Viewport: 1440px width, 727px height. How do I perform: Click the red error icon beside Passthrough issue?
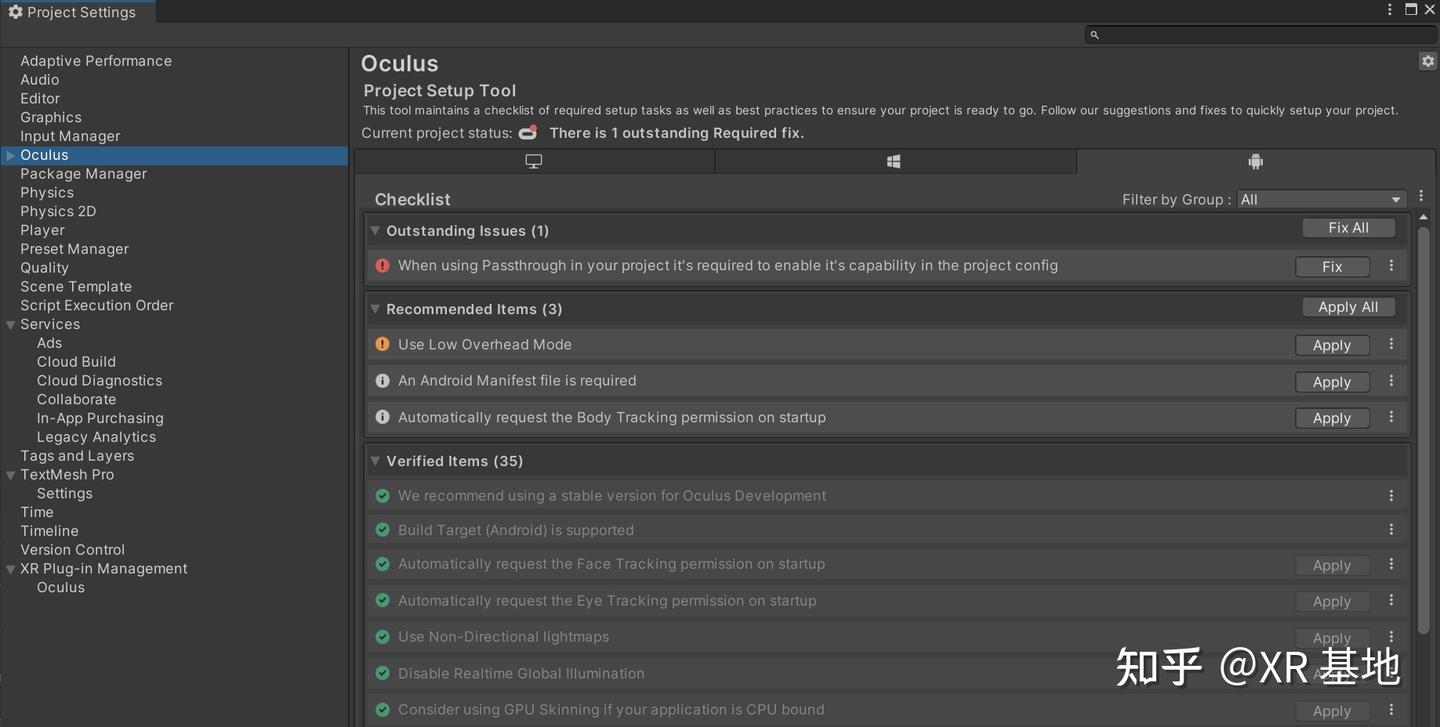pyautogui.click(x=382, y=266)
